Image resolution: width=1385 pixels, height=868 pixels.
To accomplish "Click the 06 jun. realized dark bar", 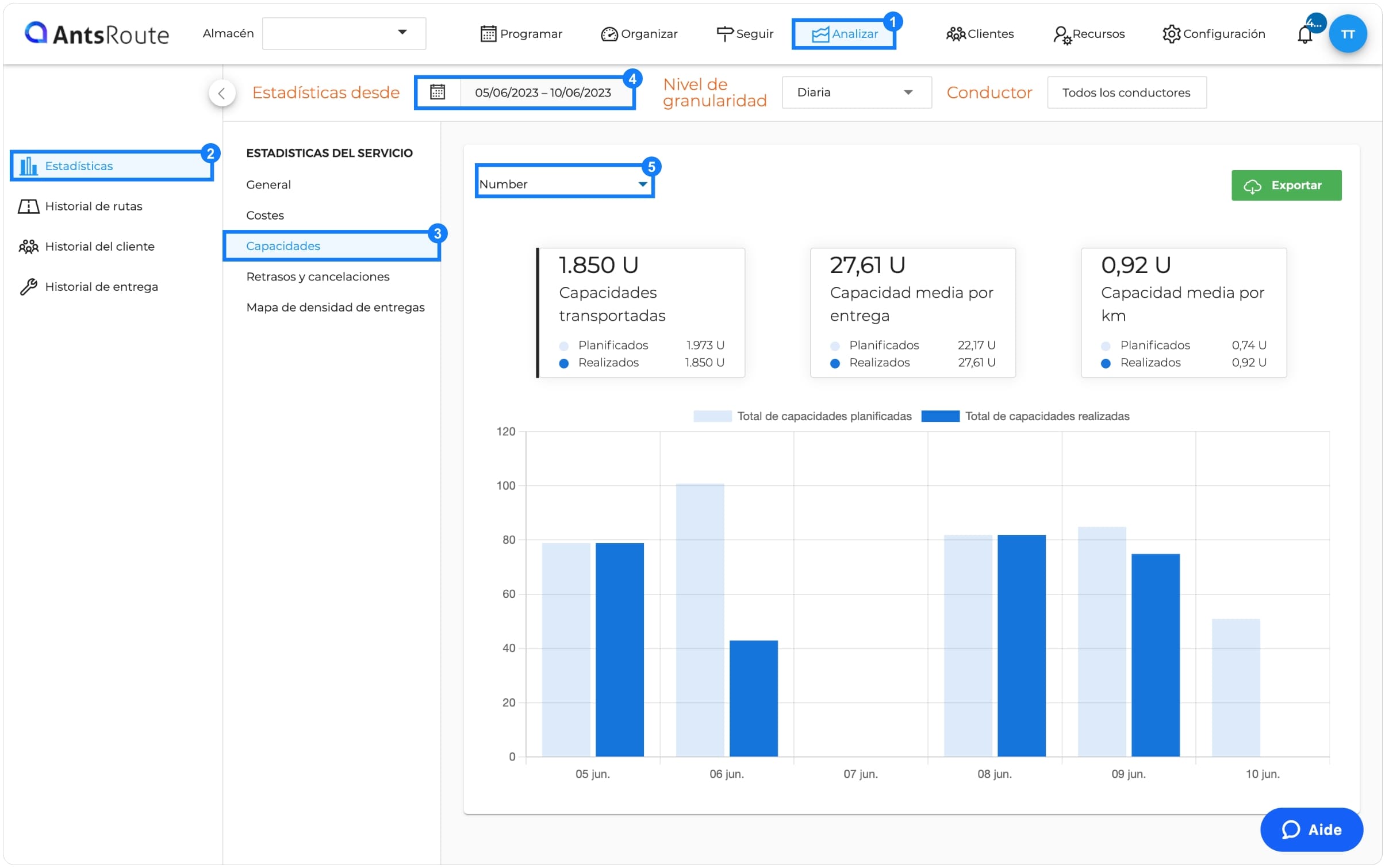I will [x=753, y=698].
